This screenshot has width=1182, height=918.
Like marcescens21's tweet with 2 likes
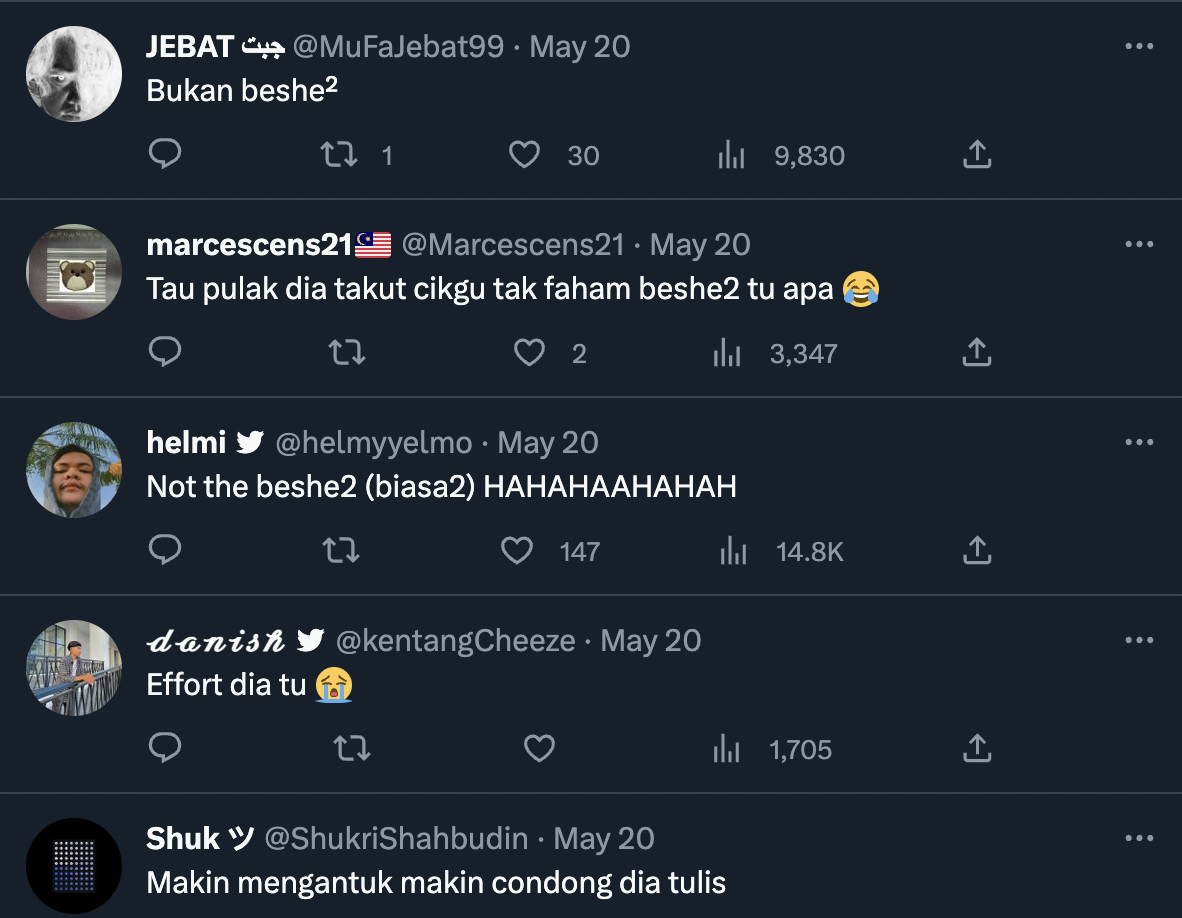tap(529, 352)
